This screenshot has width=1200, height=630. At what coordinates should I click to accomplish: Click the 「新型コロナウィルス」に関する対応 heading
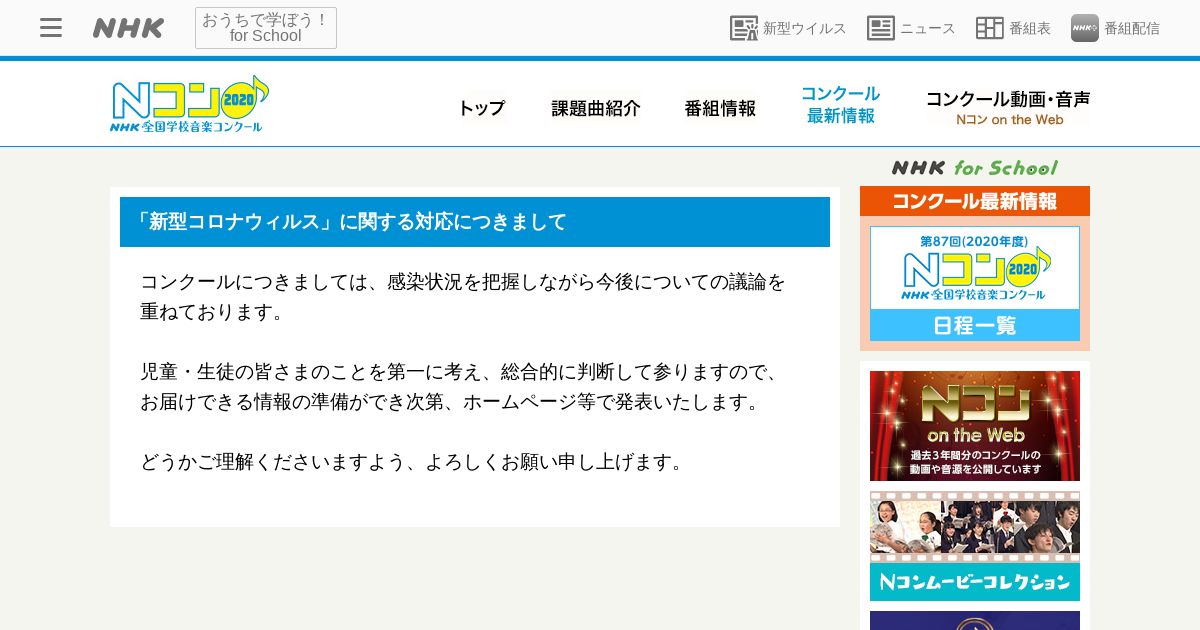coord(475,222)
